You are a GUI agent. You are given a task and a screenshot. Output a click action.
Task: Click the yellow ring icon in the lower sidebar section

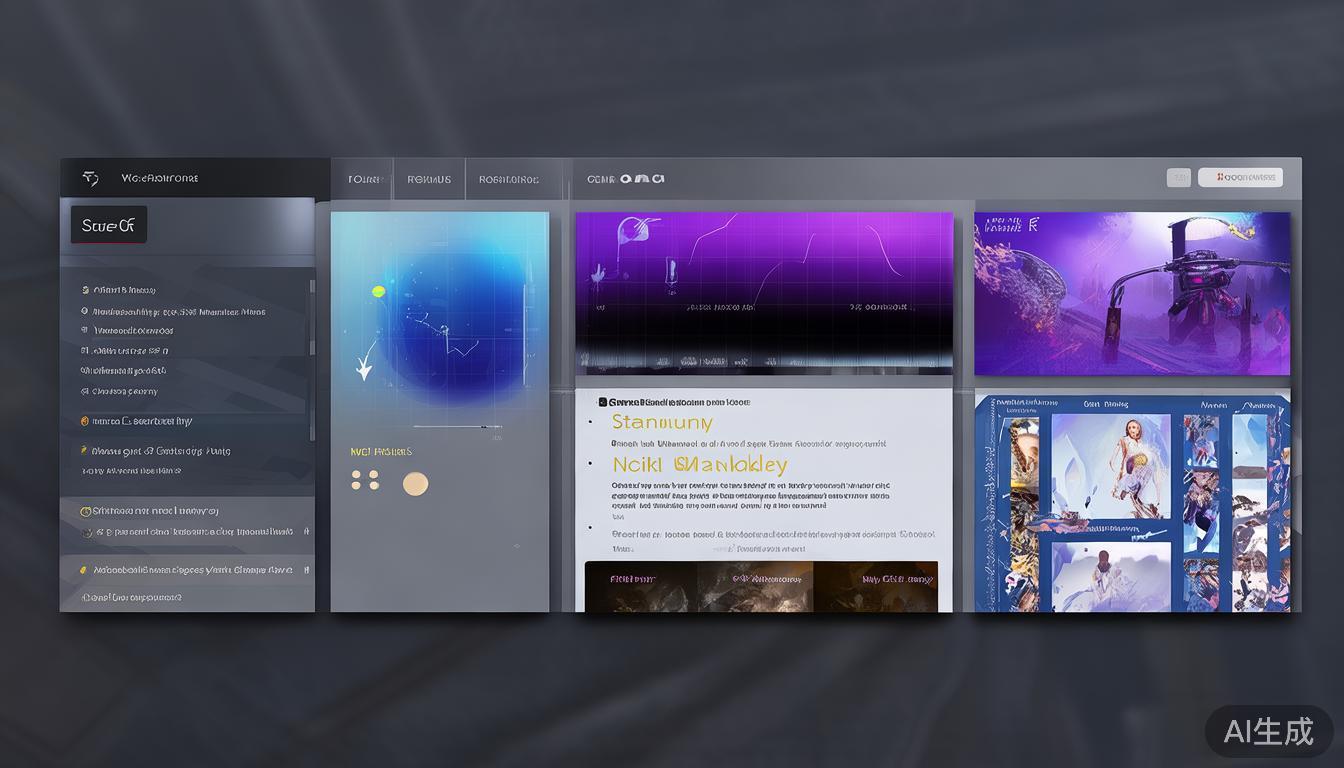point(85,511)
